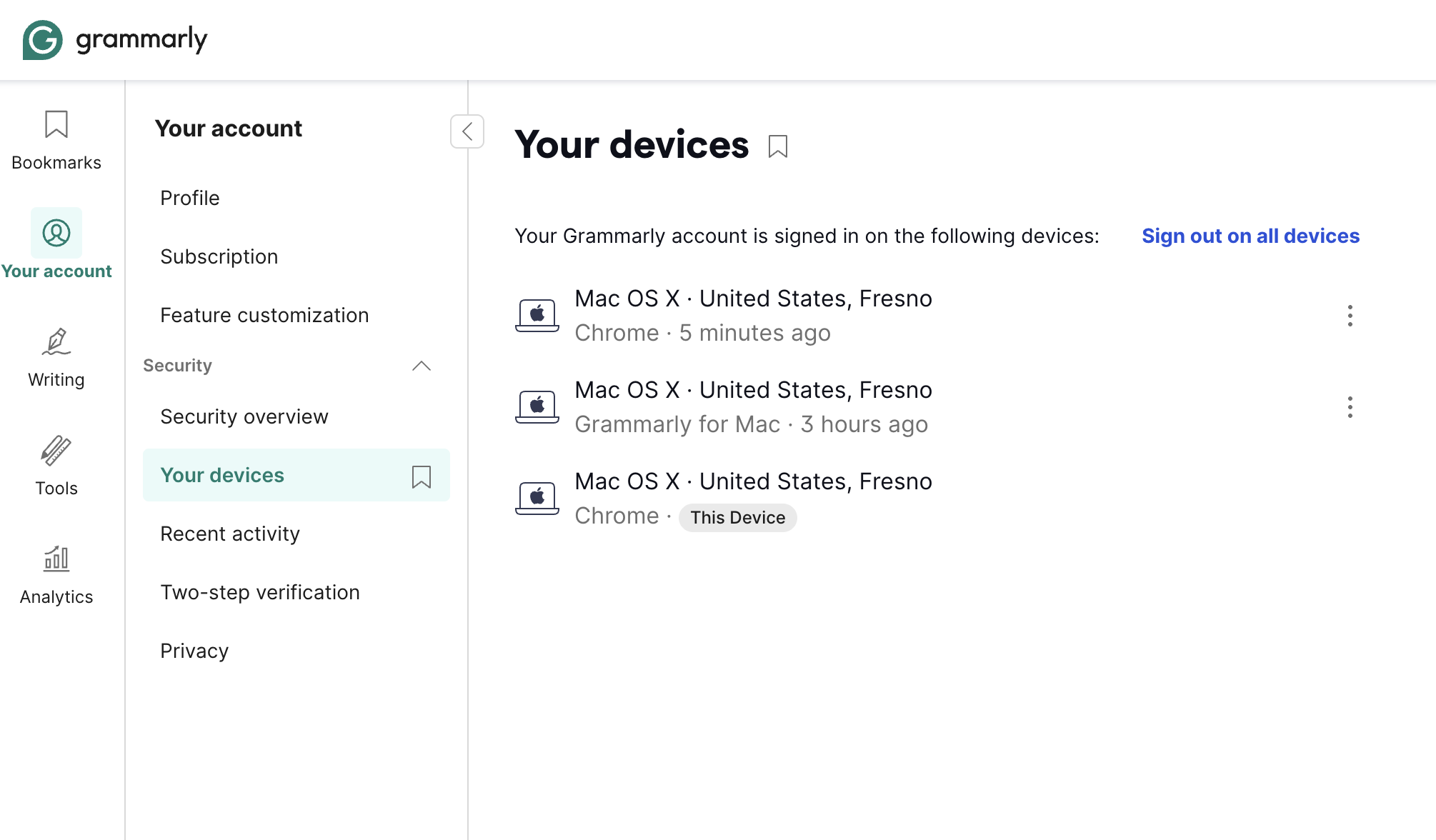
Task: Open the Tools section in the sidebar
Action: [56, 464]
